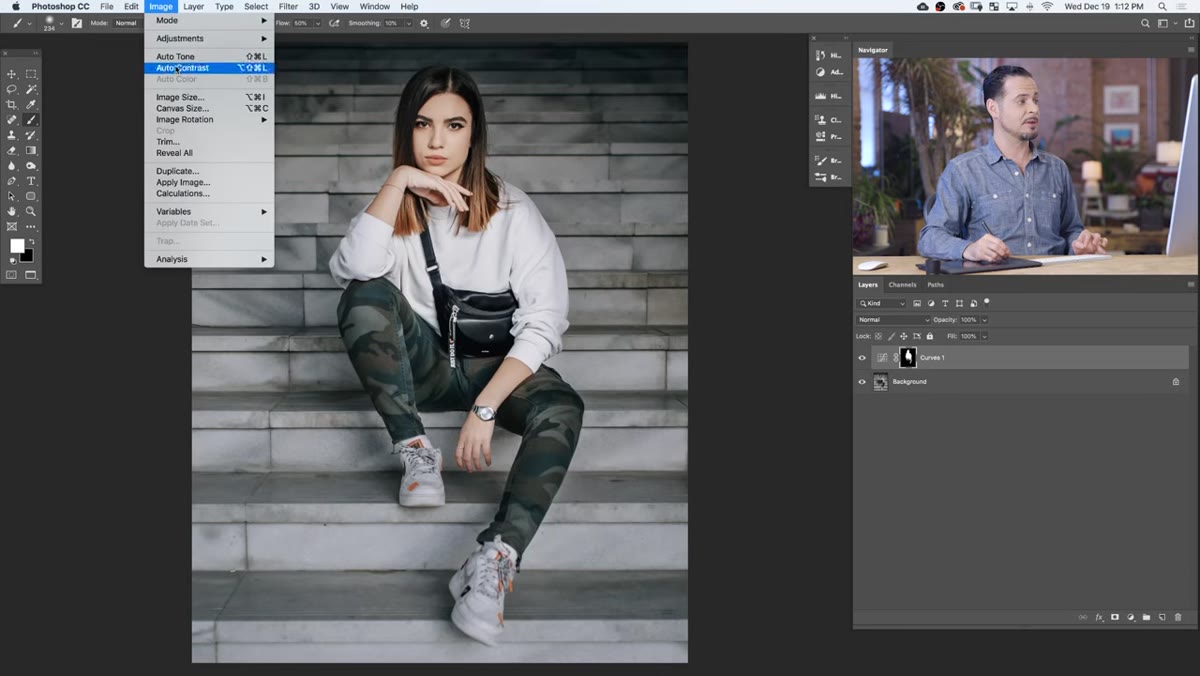The height and width of the screenshot is (676, 1200).
Task: Change the screen mode
Action: tap(31, 275)
